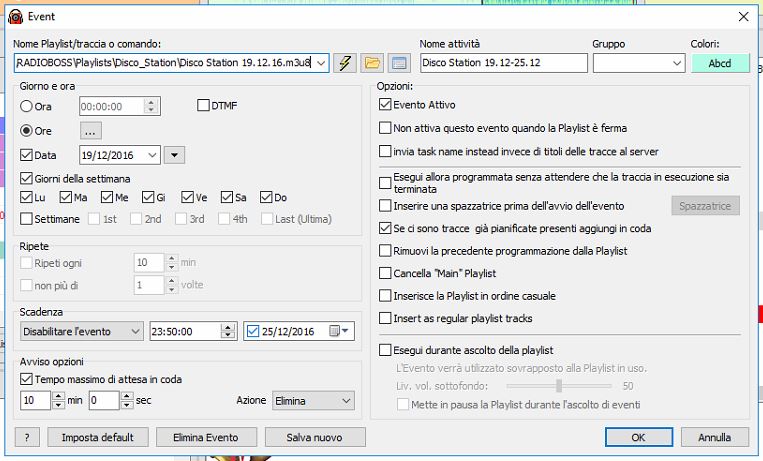Enable invia task name instead checkbox
The width and height of the screenshot is (763, 461).
[385, 151]
